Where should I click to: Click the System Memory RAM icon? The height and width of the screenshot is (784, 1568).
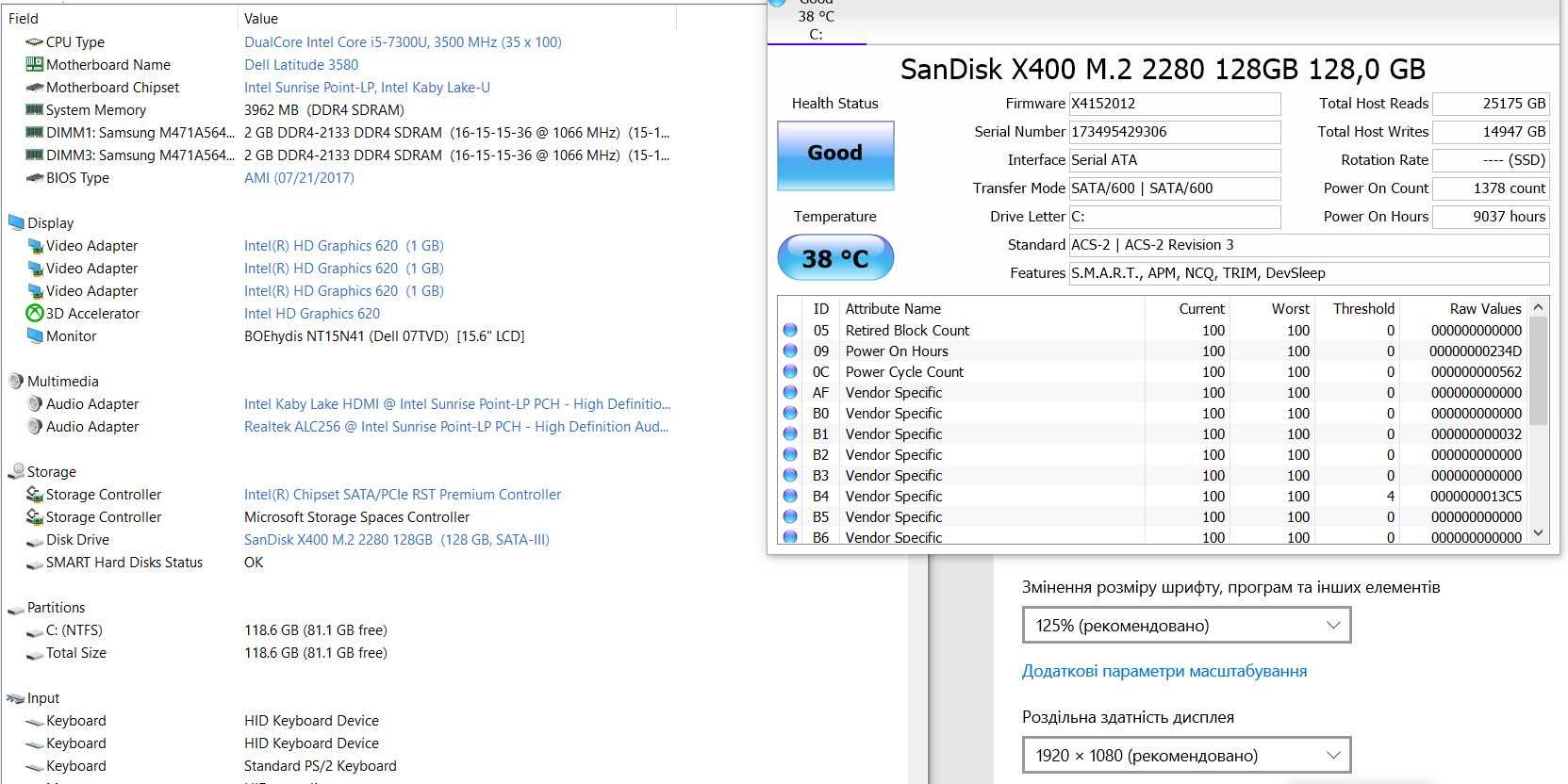pos(35,110)
